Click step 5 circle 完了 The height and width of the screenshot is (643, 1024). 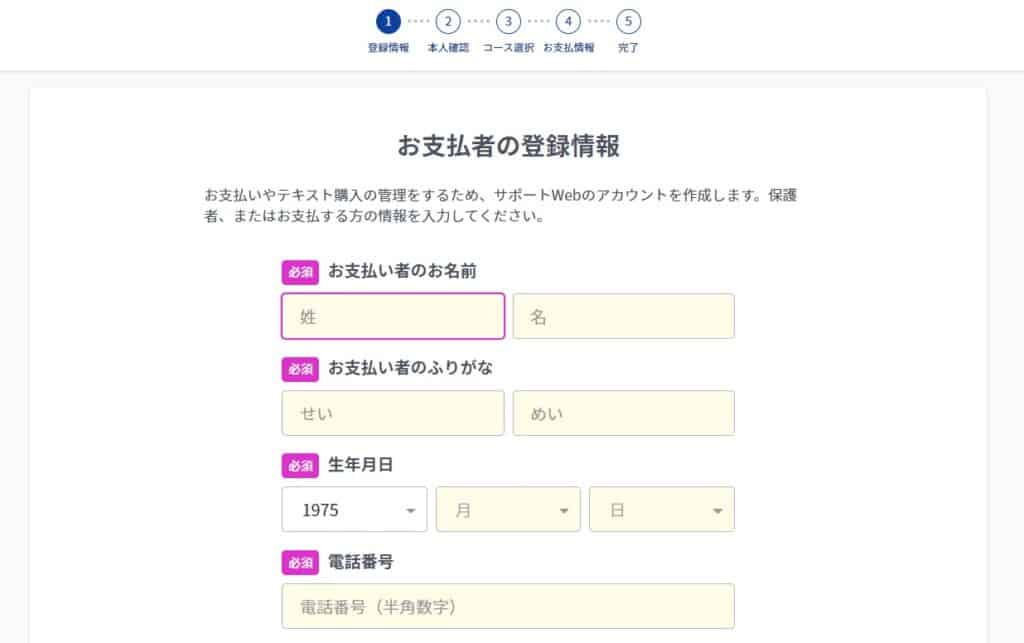628,21
